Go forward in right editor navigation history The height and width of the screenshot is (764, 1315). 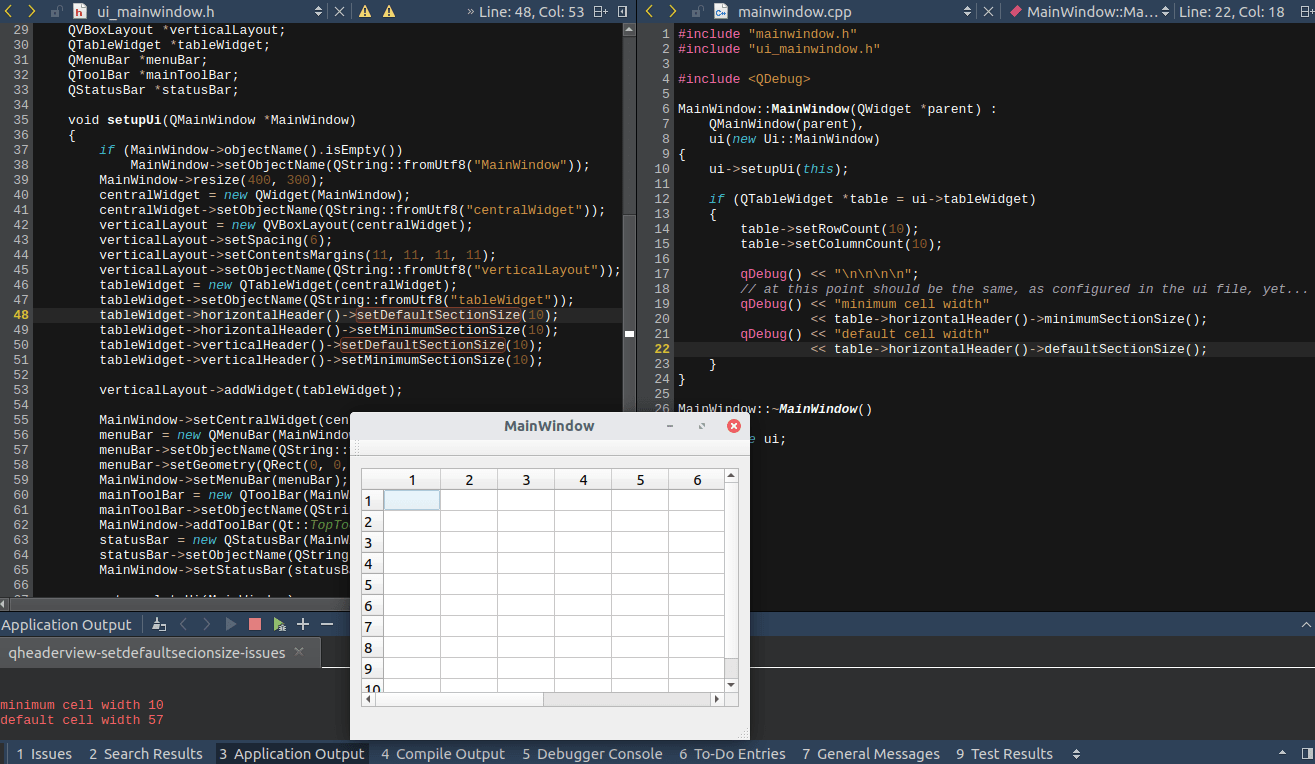[672, 11]
